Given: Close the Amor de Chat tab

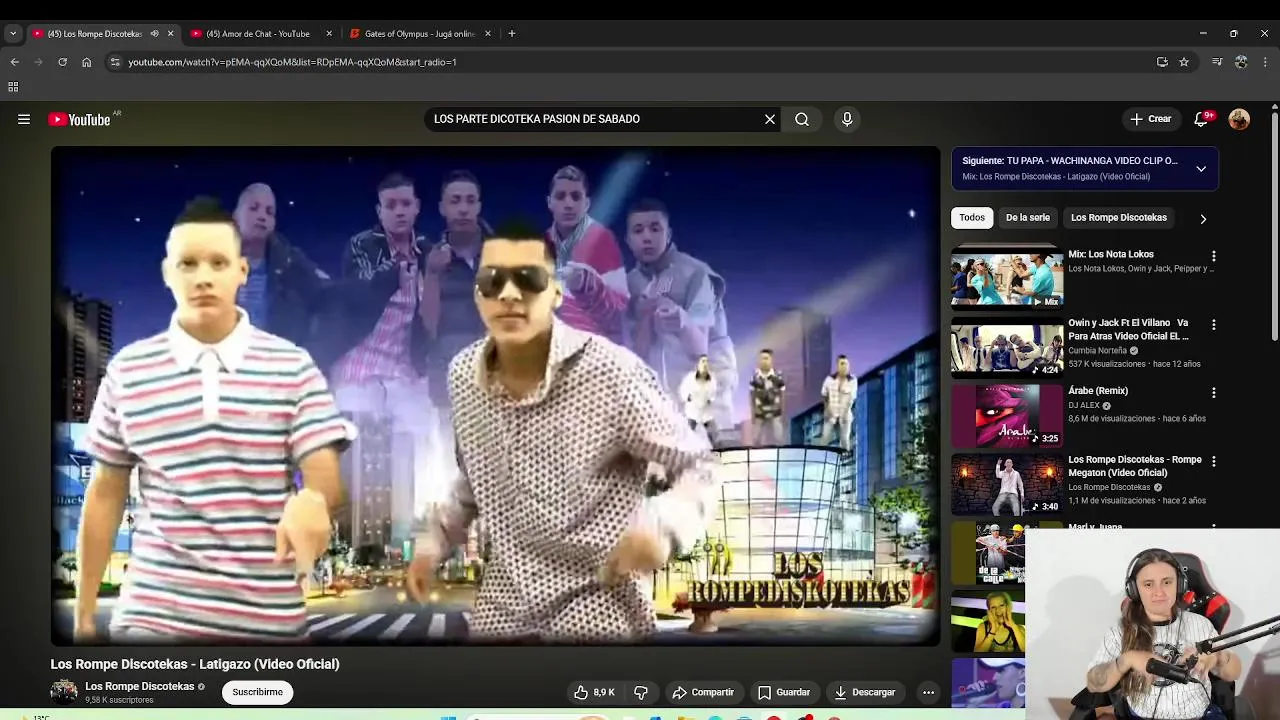Looking at the screenshot, I should [329, 33].
